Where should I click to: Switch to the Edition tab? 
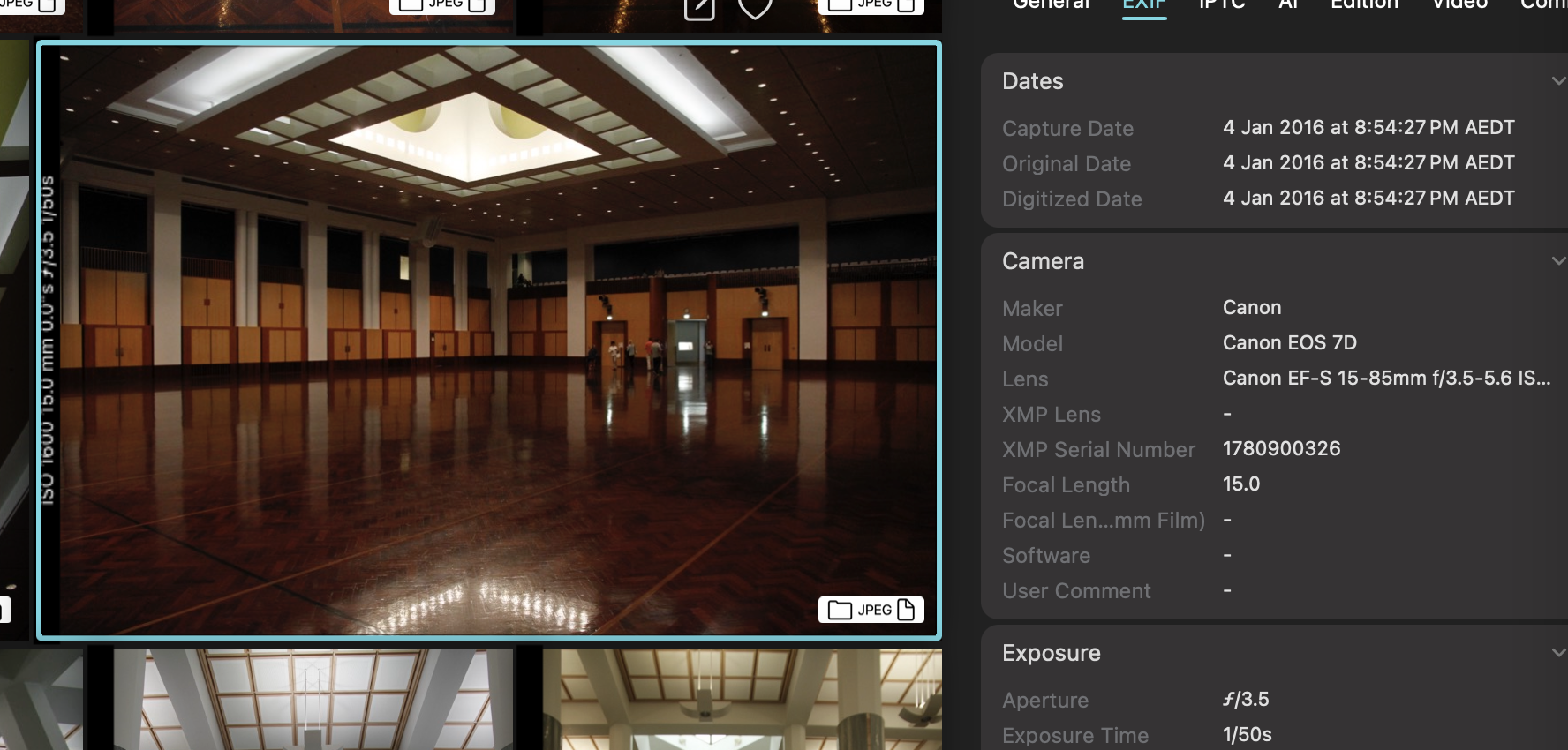point(1364,4)
